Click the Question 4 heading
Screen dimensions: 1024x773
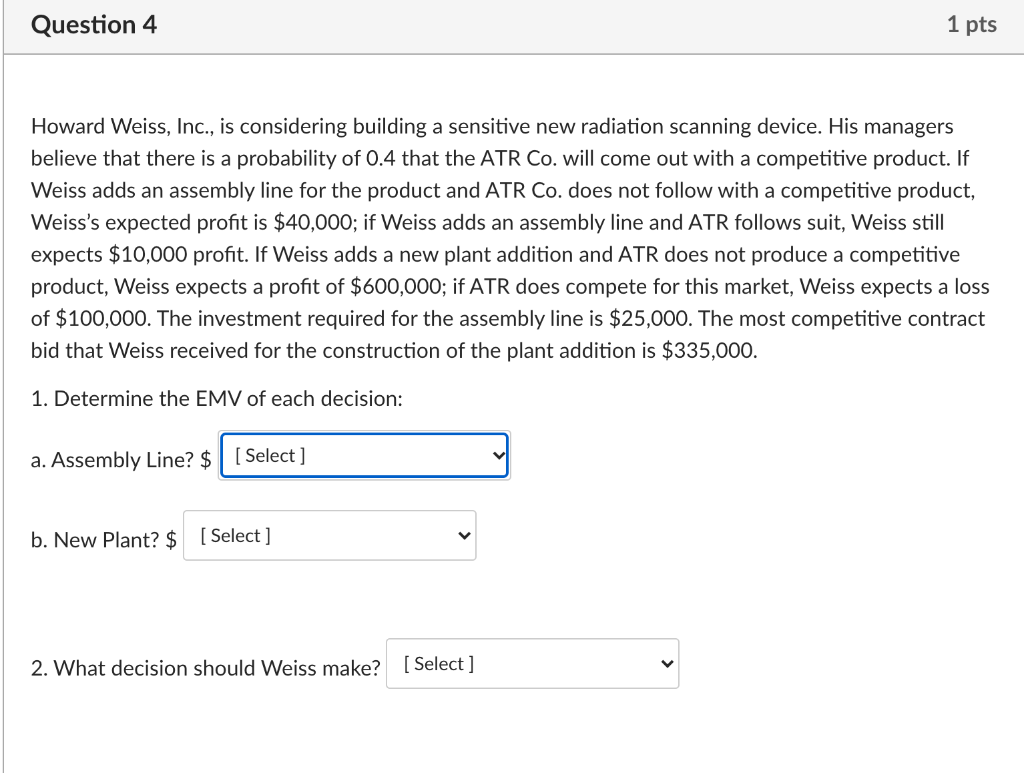(x=94, y=25)
